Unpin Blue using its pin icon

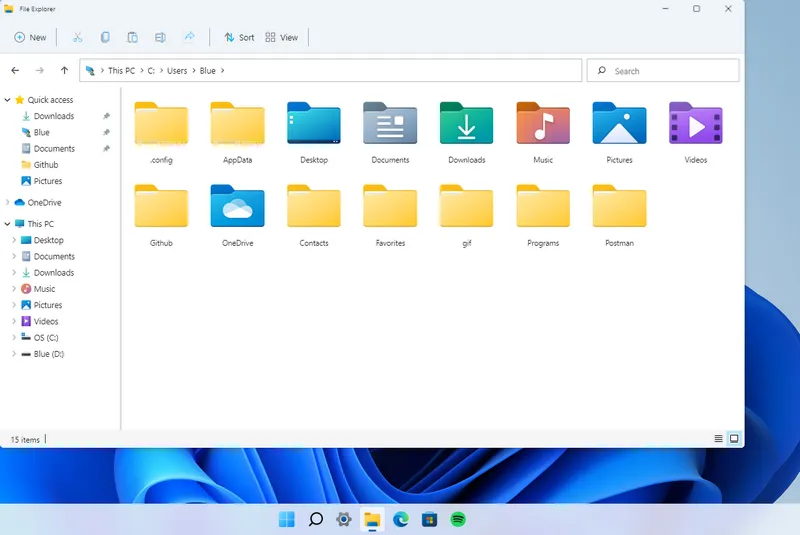[x=106, y=133]
